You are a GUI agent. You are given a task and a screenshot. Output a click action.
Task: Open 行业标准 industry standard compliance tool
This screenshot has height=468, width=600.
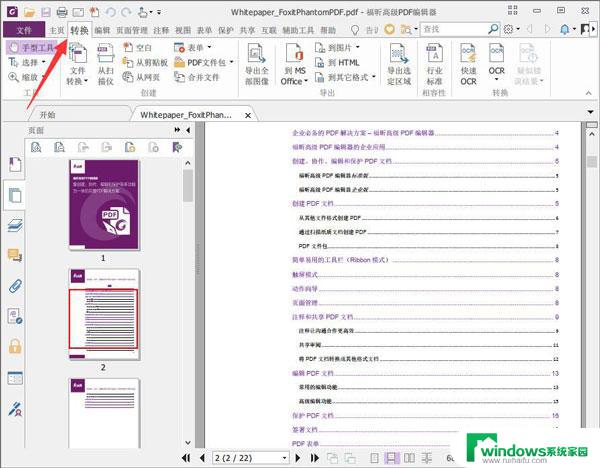(x=434, y=64)
